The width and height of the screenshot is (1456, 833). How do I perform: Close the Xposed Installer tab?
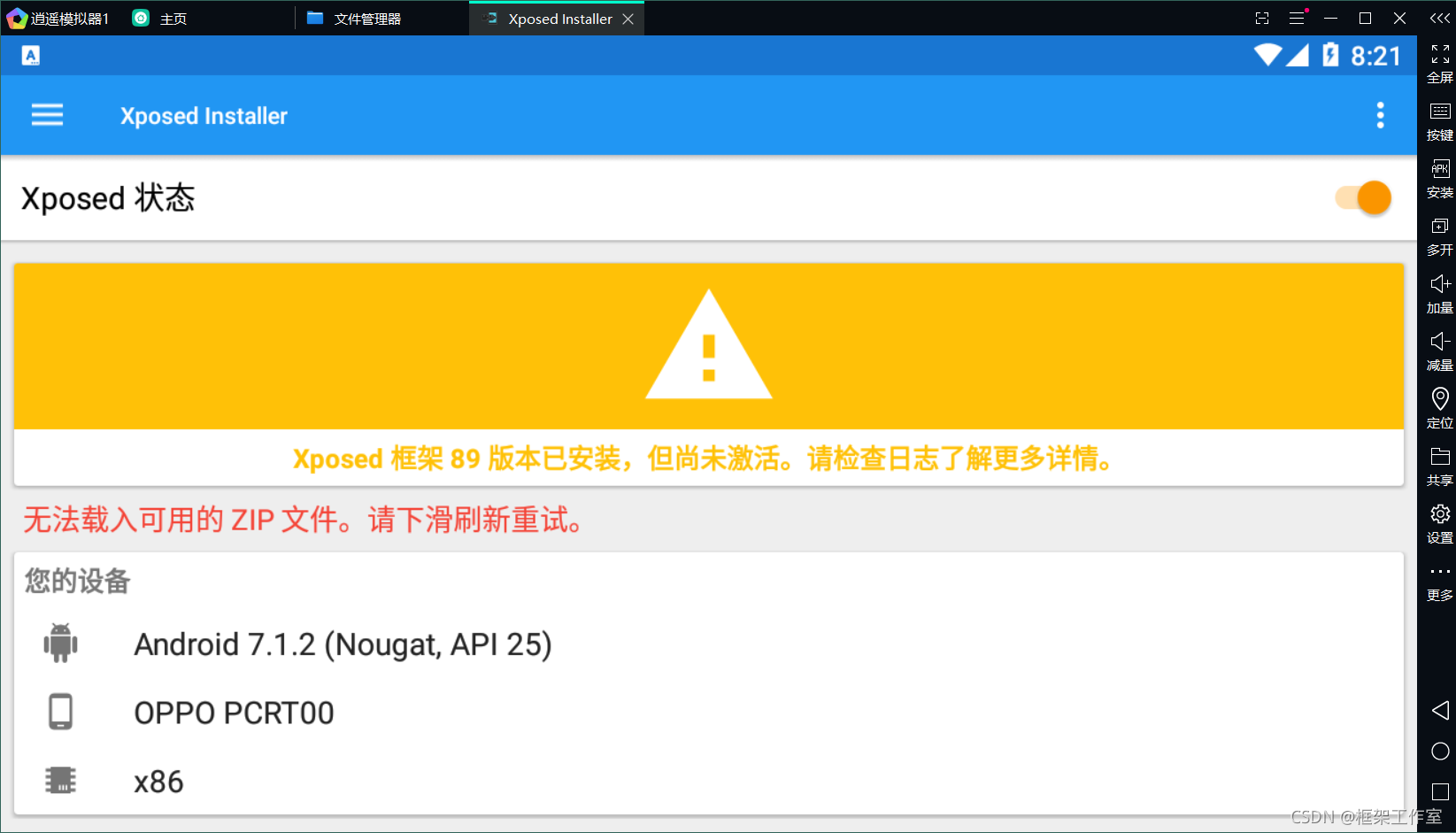click(x=628, y=19)
